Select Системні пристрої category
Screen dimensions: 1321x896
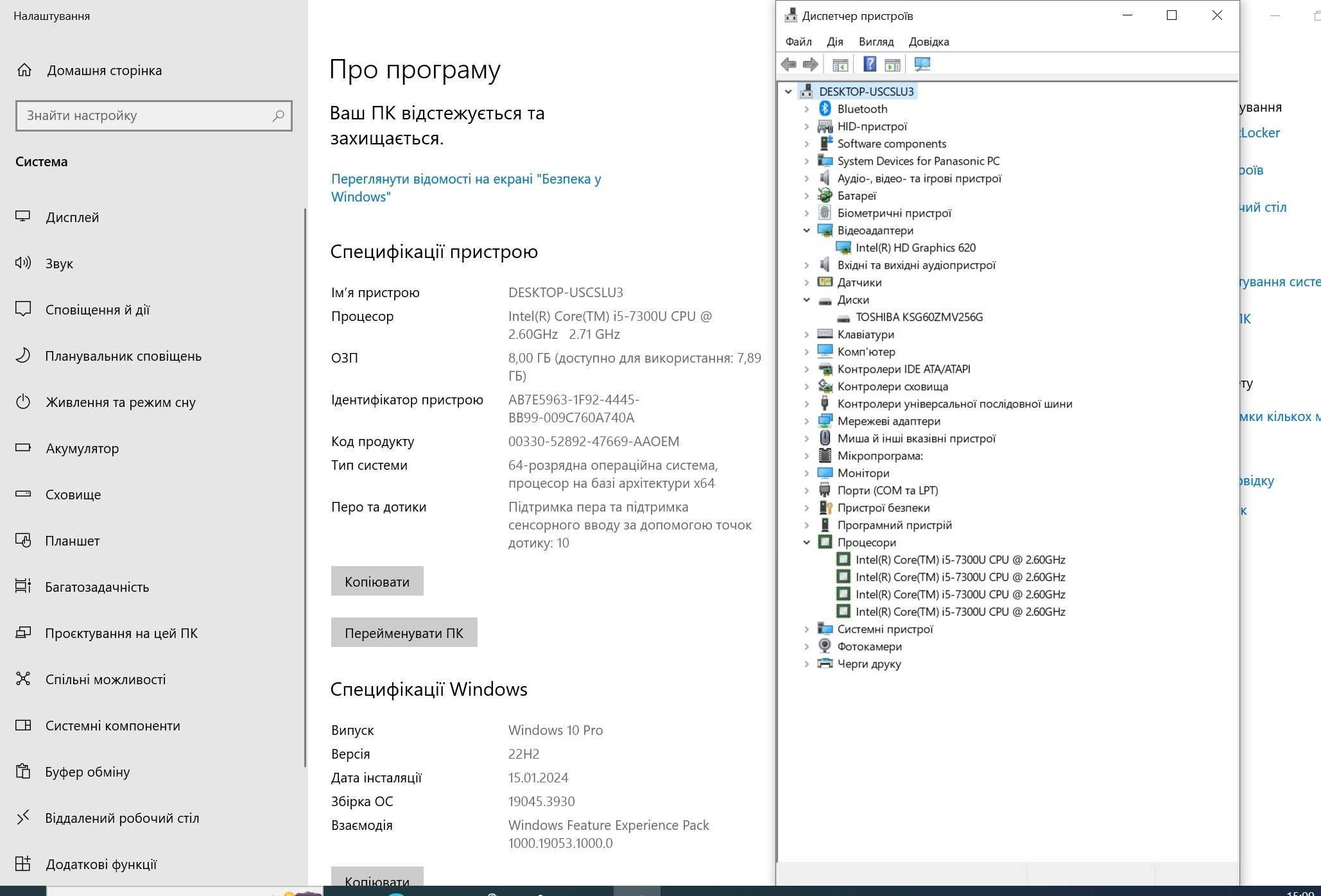coord(885,629)
